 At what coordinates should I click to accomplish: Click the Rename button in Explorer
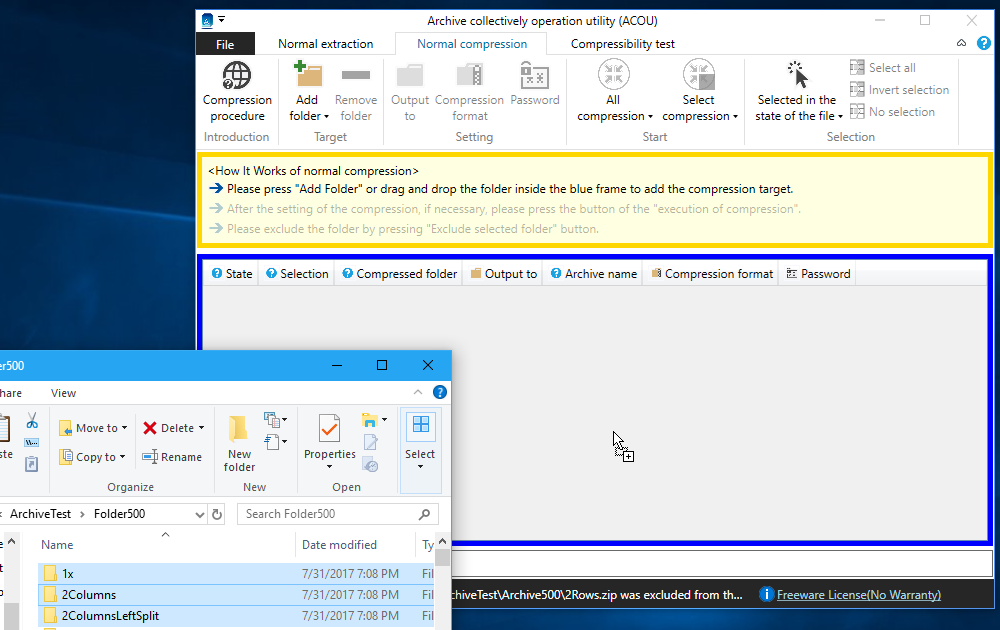[172, 457]
